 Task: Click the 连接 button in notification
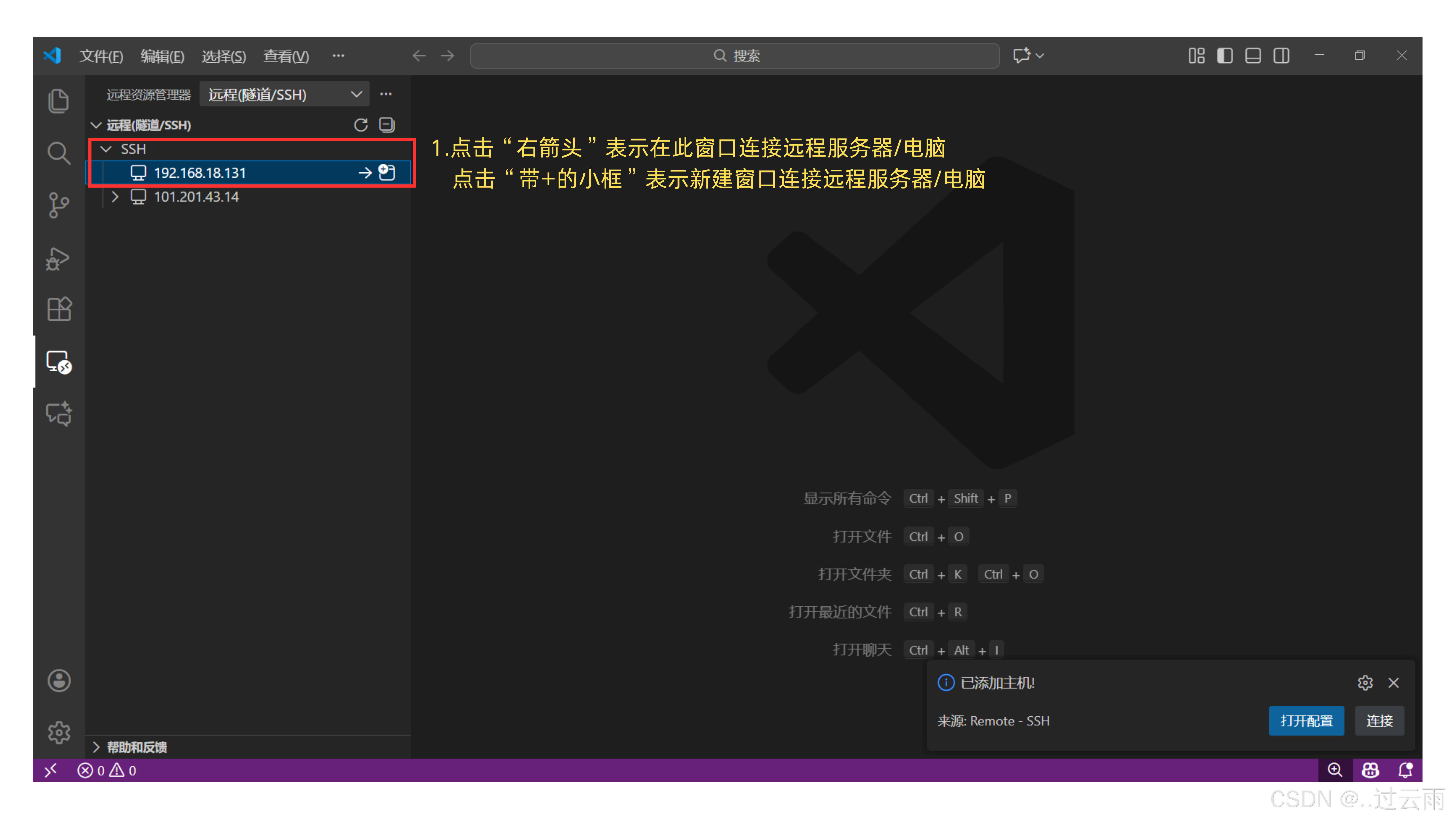pyautogui.click(x=1380, y=721)
